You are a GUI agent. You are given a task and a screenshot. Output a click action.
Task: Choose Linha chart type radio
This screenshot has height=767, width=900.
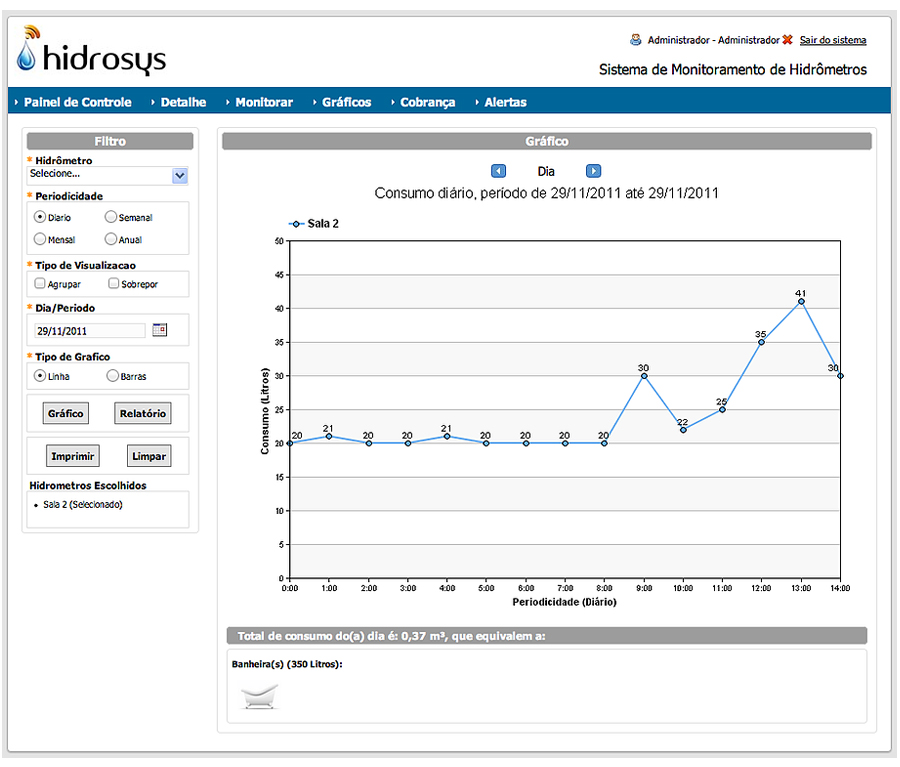click(40, 375)
